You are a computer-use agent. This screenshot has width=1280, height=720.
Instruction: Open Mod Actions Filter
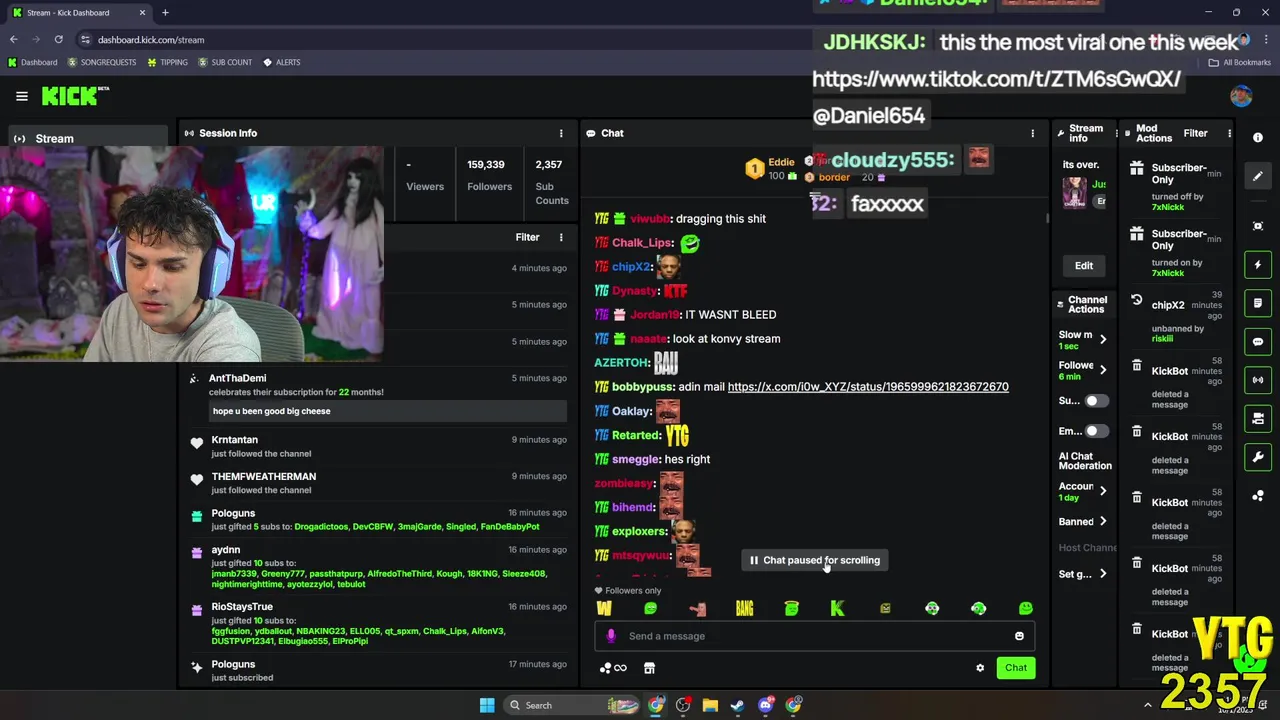pyautogui.click(x=1195, y=133)
